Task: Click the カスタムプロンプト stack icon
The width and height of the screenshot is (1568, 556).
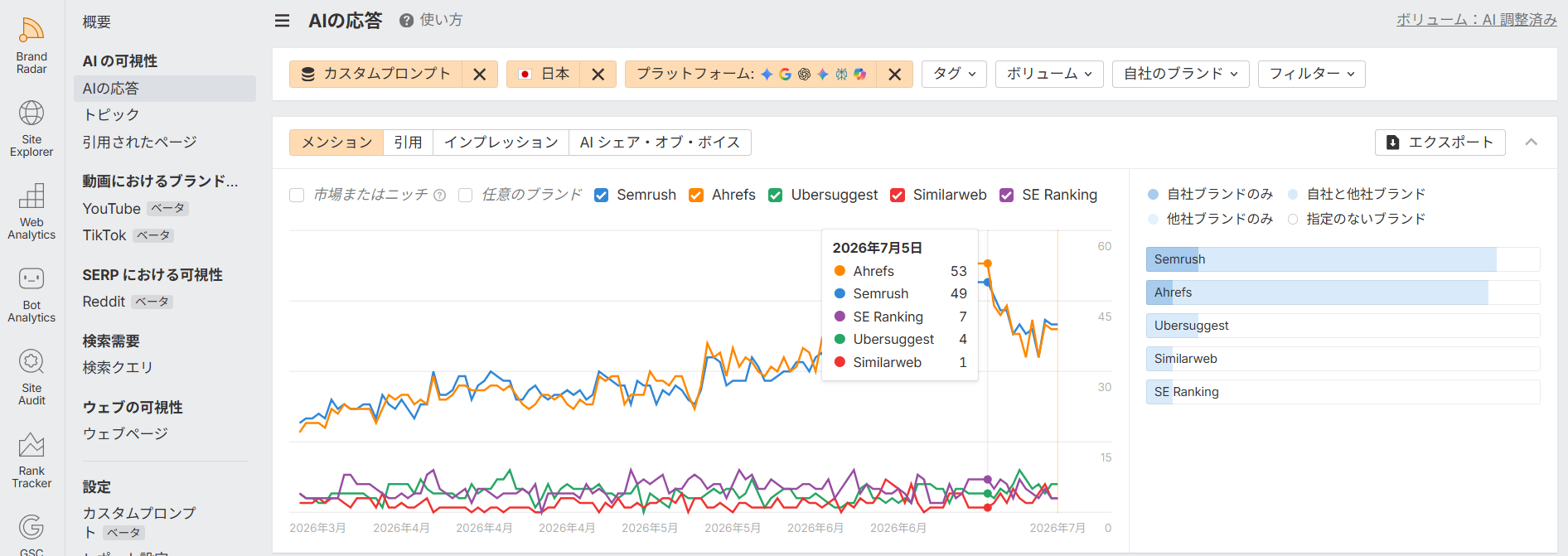Action: 308,74
